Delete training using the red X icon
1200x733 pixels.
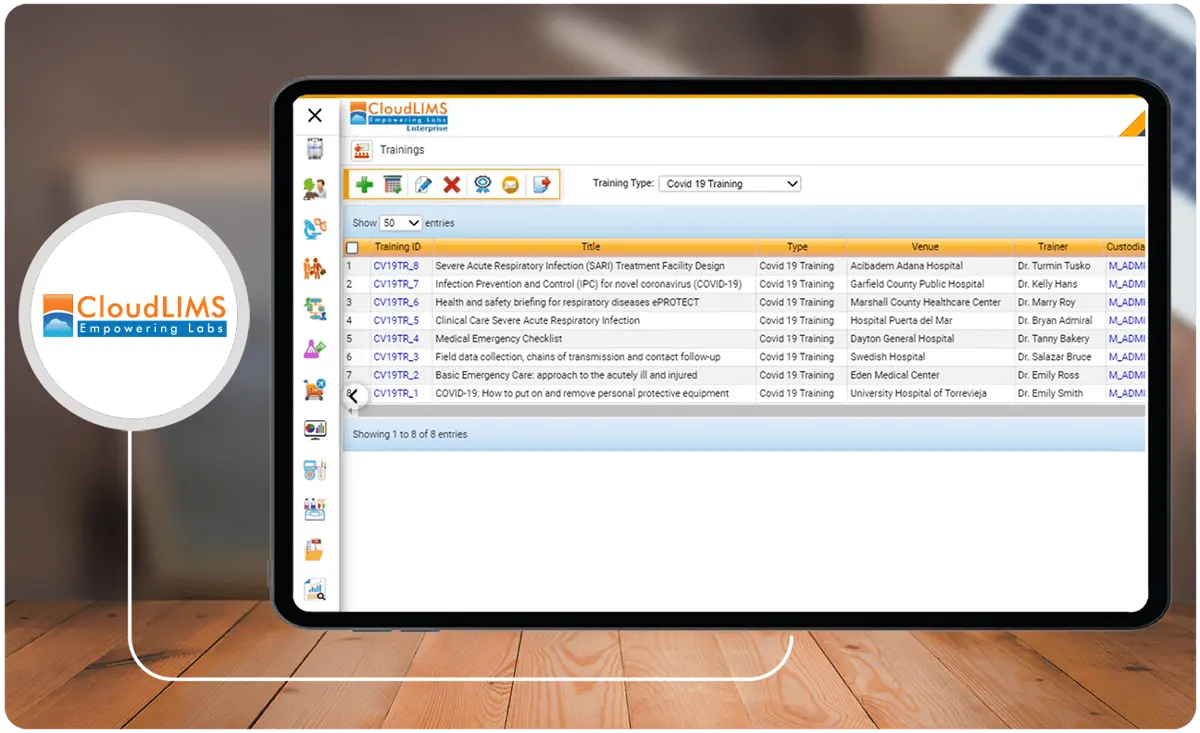452,184
